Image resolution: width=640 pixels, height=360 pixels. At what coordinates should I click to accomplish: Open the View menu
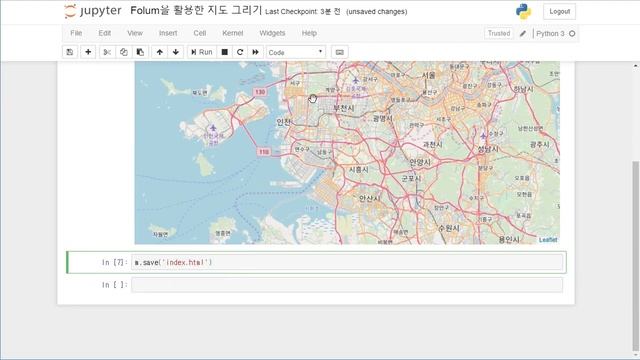(135, 33)
